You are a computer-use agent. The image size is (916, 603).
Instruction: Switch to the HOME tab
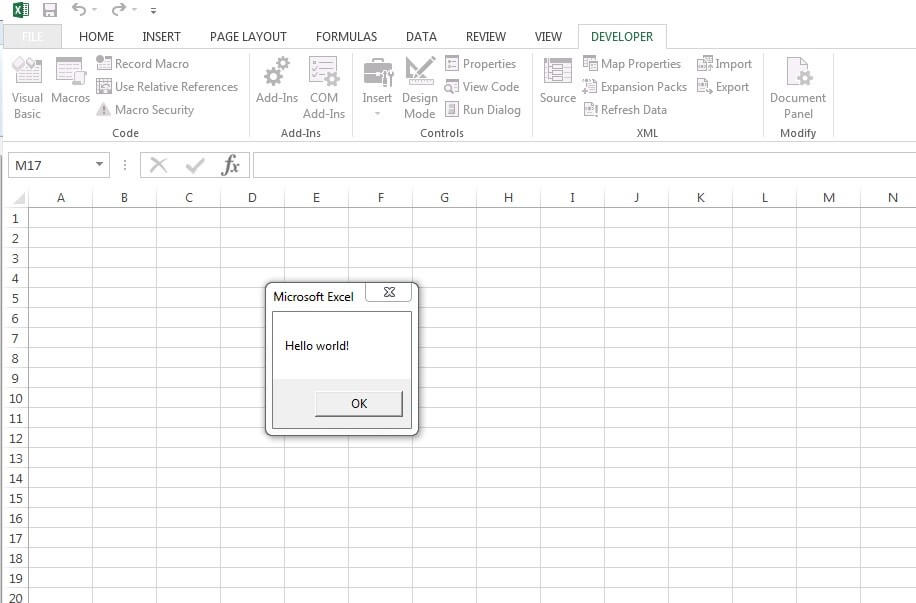point(96,36)
